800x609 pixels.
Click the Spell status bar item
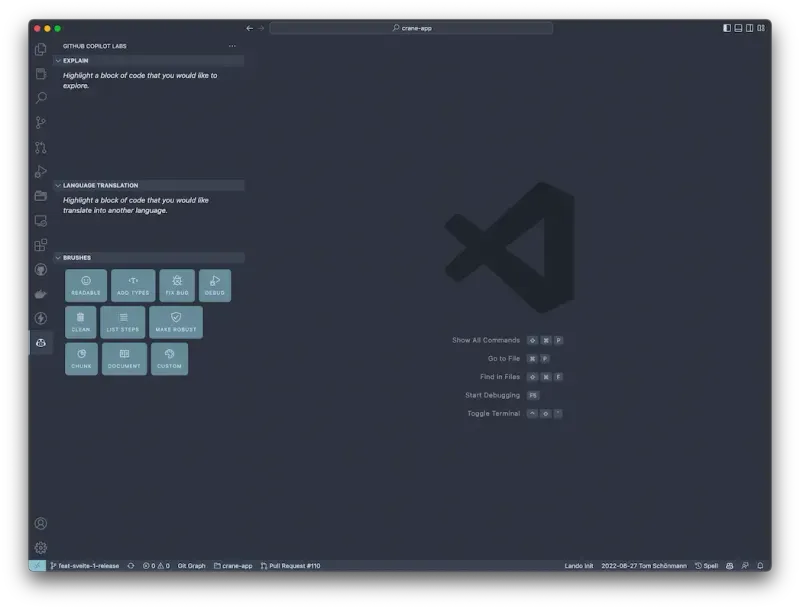(707, 566)
